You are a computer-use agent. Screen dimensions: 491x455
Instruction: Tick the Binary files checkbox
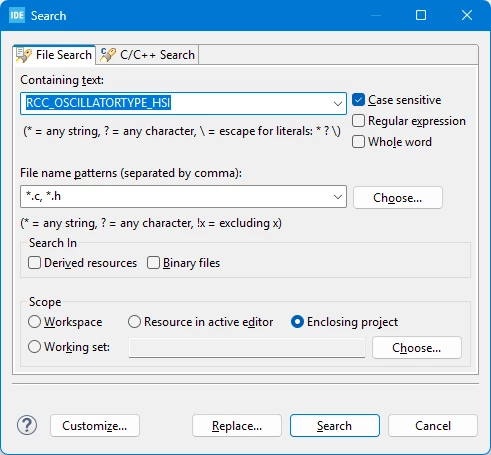[153, 263]
